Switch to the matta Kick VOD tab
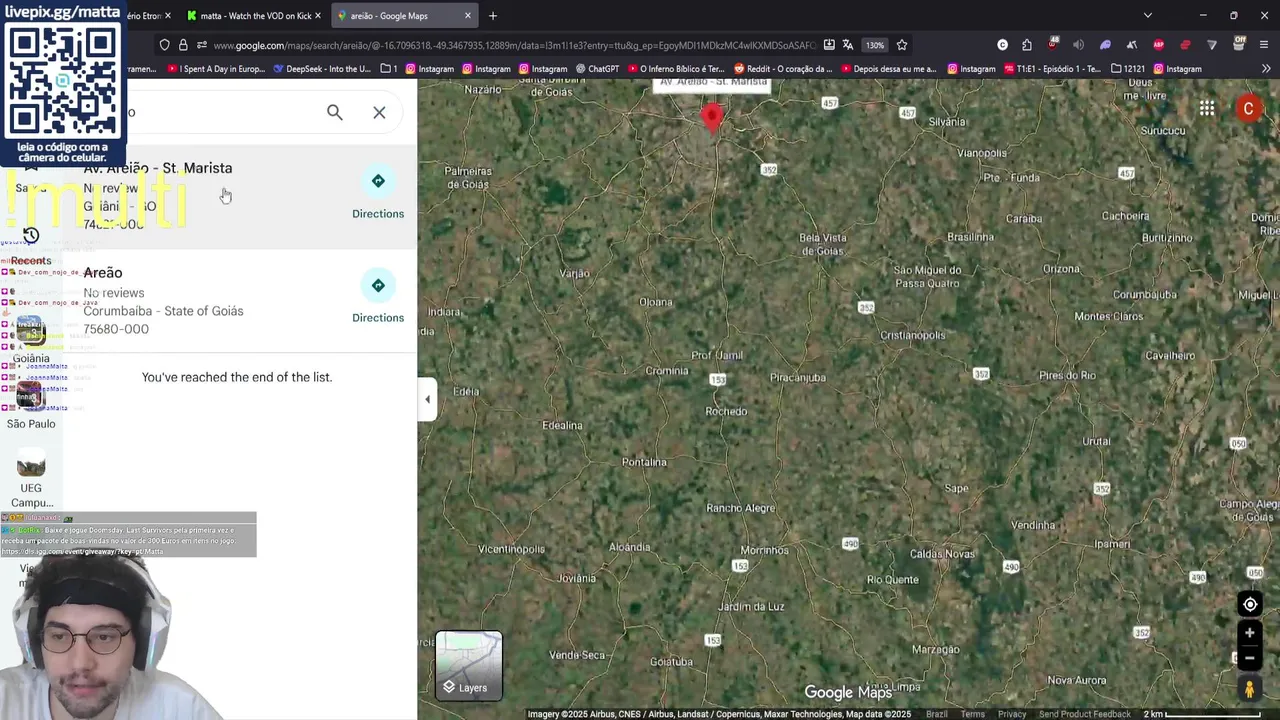 (255, 16)
